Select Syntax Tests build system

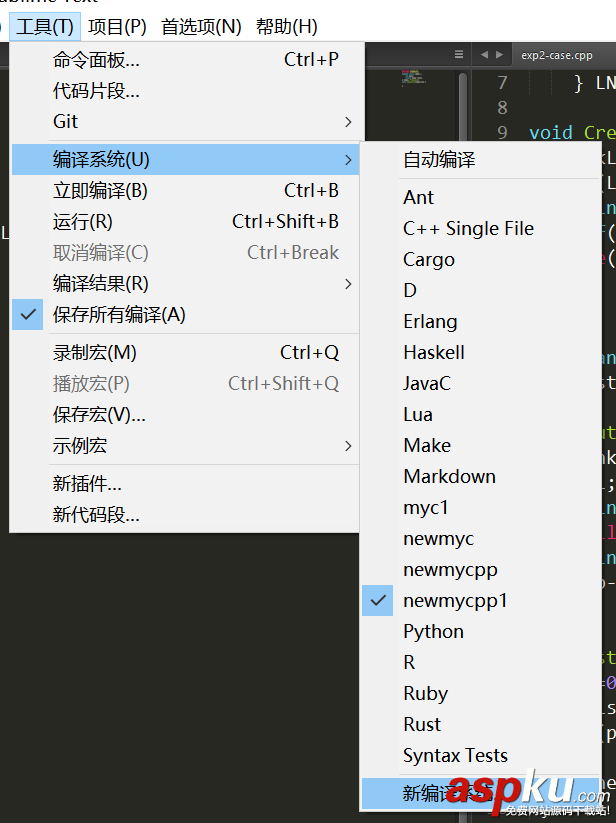coord(481,755)
